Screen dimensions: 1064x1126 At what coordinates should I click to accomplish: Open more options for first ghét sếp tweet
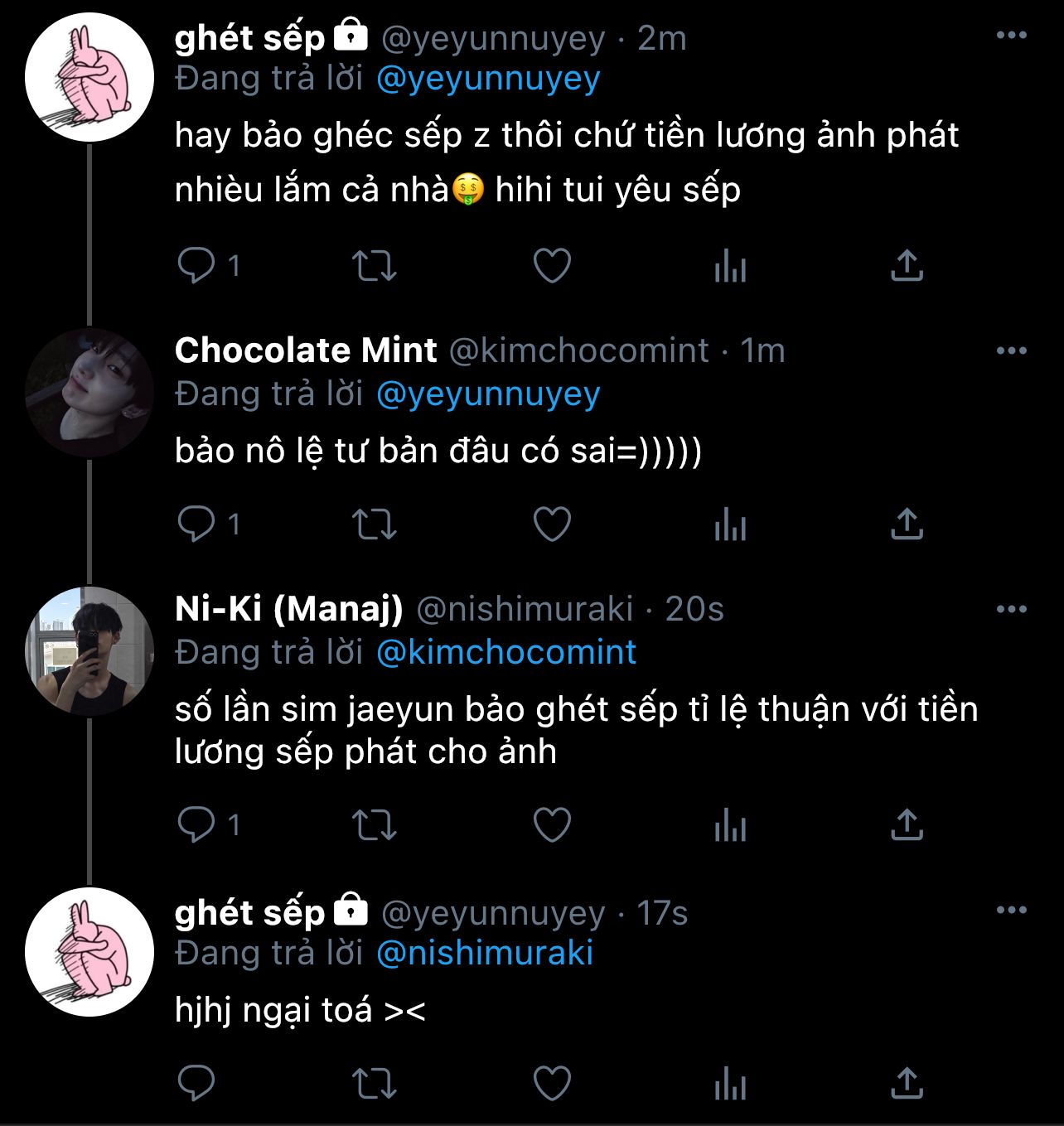click(x=1011, y=36)
